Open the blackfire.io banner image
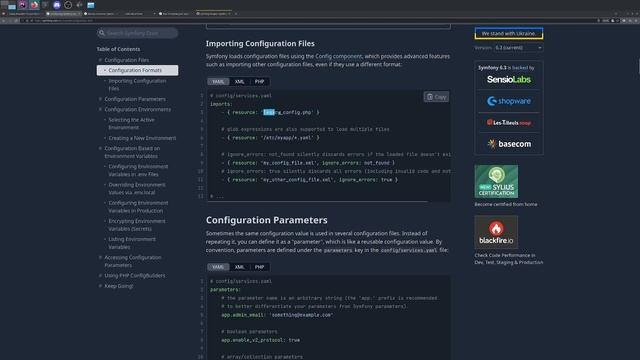Image resolution: width=640 pixels, height=360 pixels. (496, 232)
